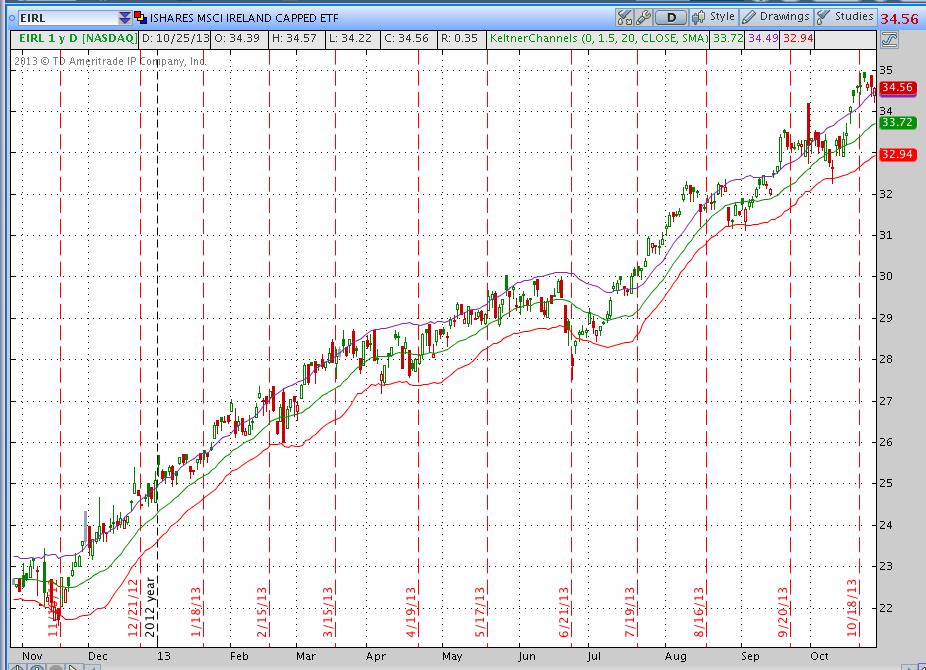Click the Apr label on the time axis
Viewport: 926px width, 670px height.
tap(376, 656)
